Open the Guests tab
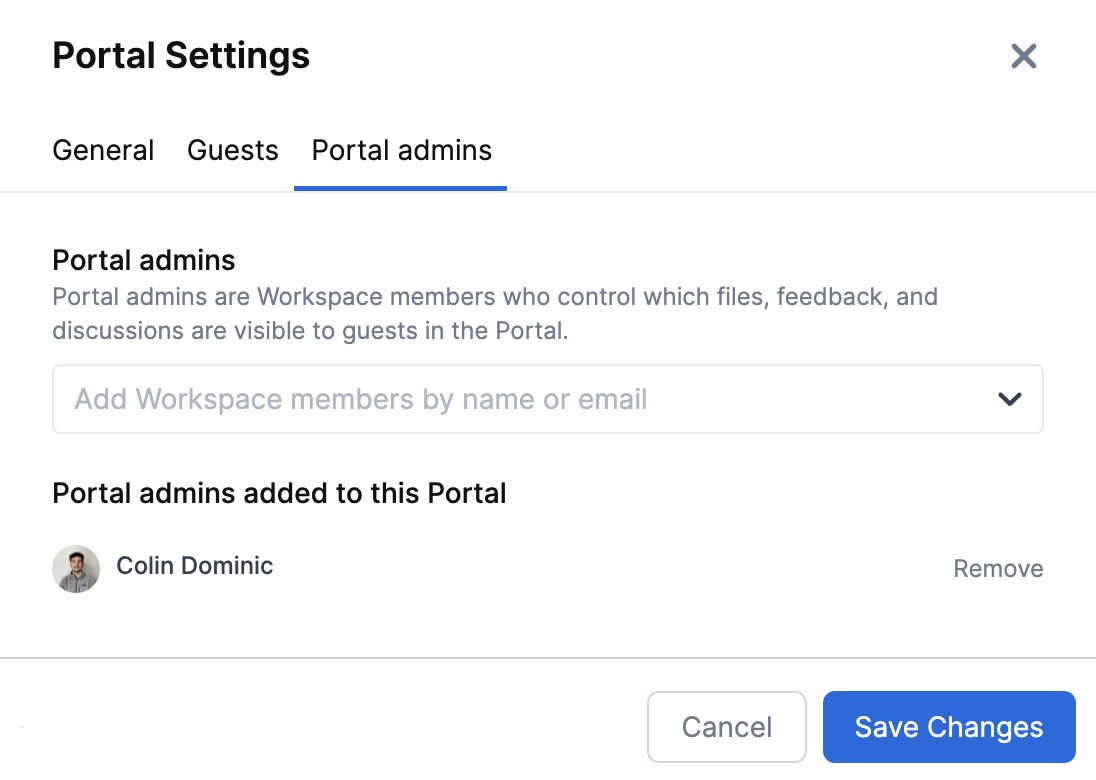The image size is (1096, 780). pos(233,150)
